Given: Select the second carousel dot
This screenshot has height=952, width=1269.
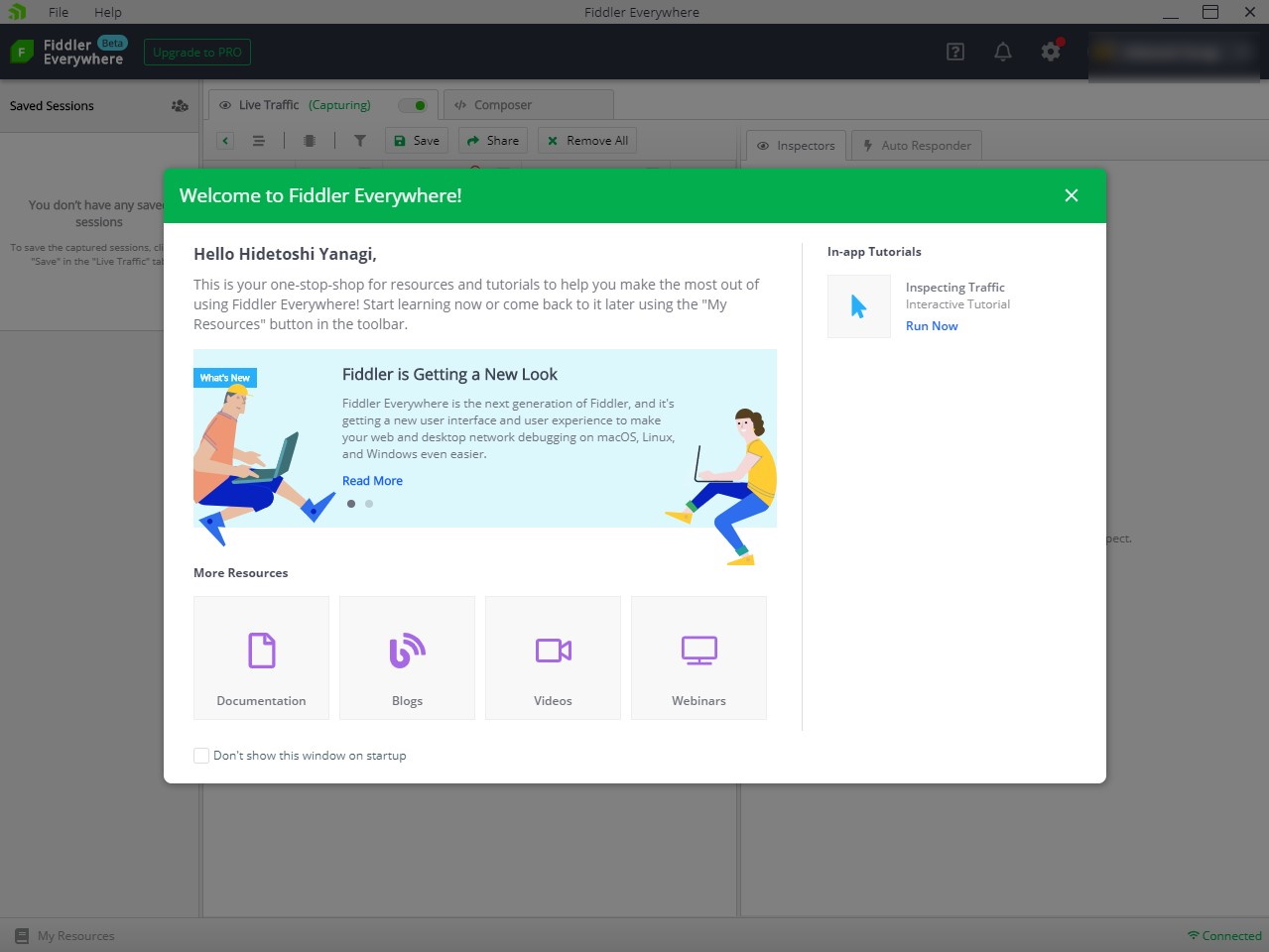Looking at the screenshot, I should [369, 504].
